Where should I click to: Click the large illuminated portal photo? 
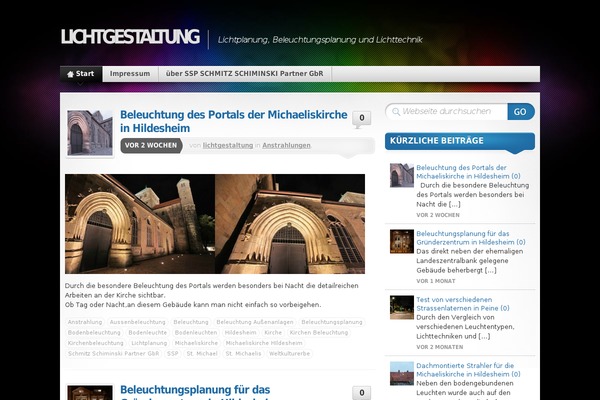(215, 223)
